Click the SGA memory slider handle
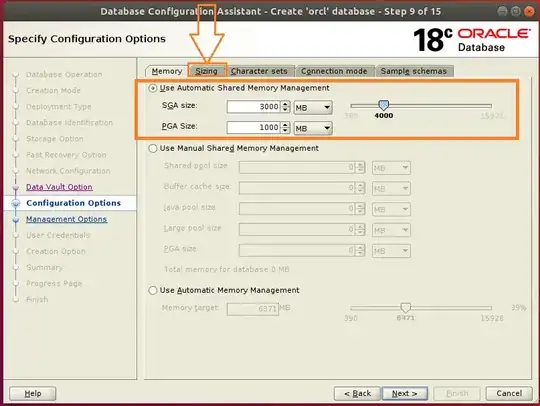Viewport: 540px width, 406px height. (384, 105)
